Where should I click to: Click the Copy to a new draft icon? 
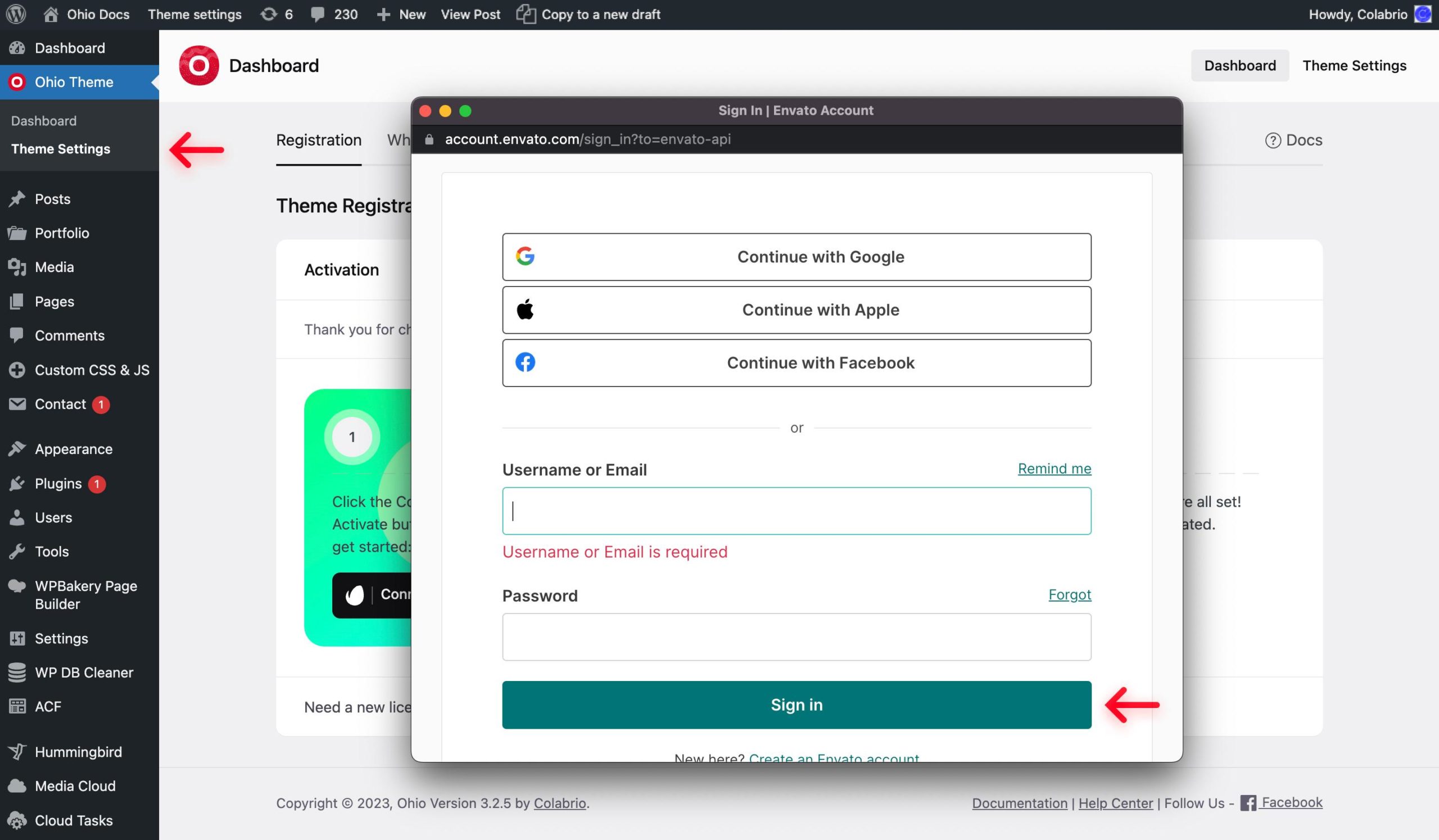[x=526, y=14]
